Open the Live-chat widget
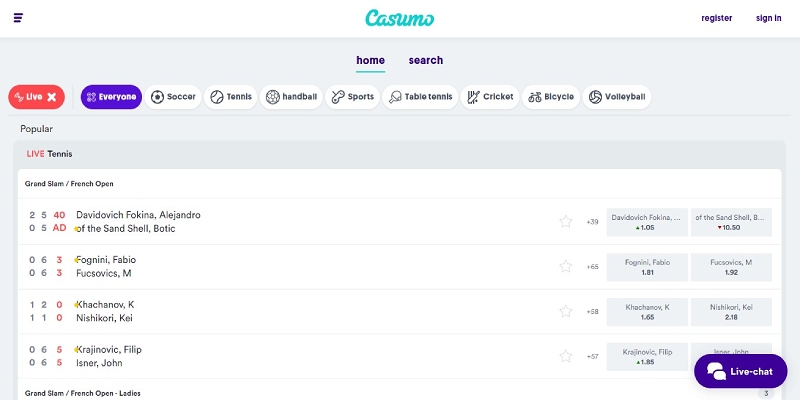This screenshot has width=800, height=400. (740, 371)
